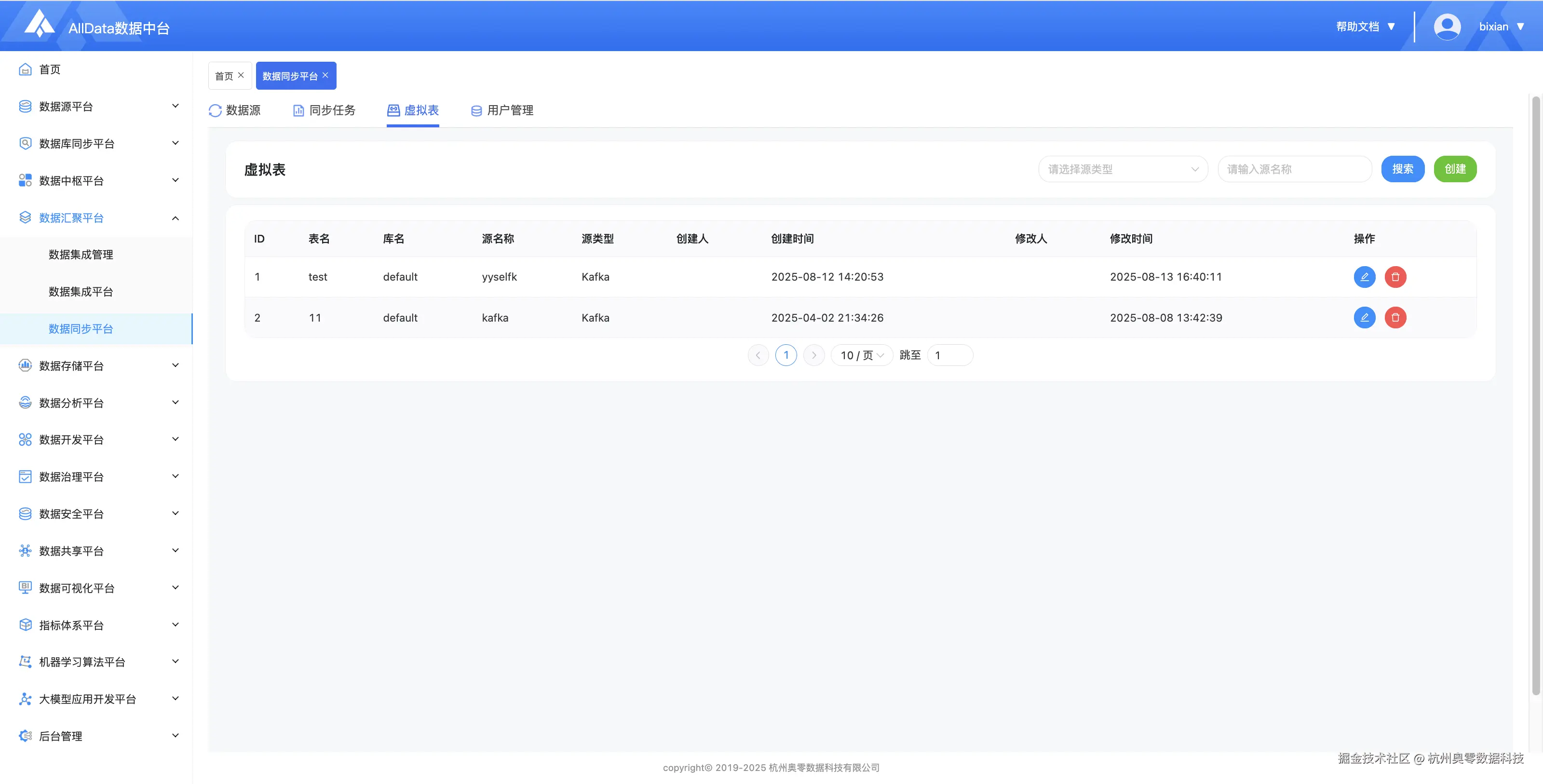Screen dimensions: 1543x784
Task: Switch to the 同步任务 tab
Action: pyautogui.click(x=324, y=110)
